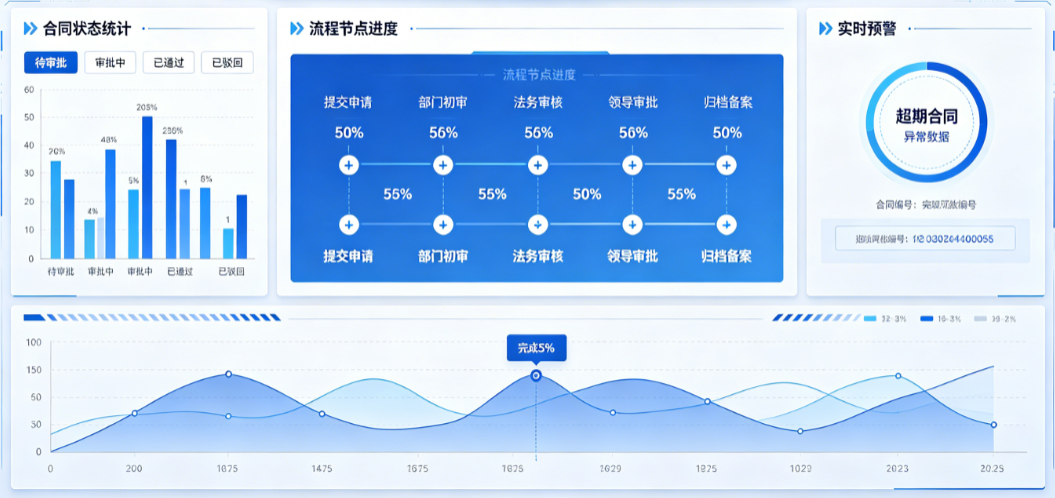Click the inner 流程节点进度 title in the blue panel
The height and width of the screenshot is (498, 1055).
tap(540, 75)
